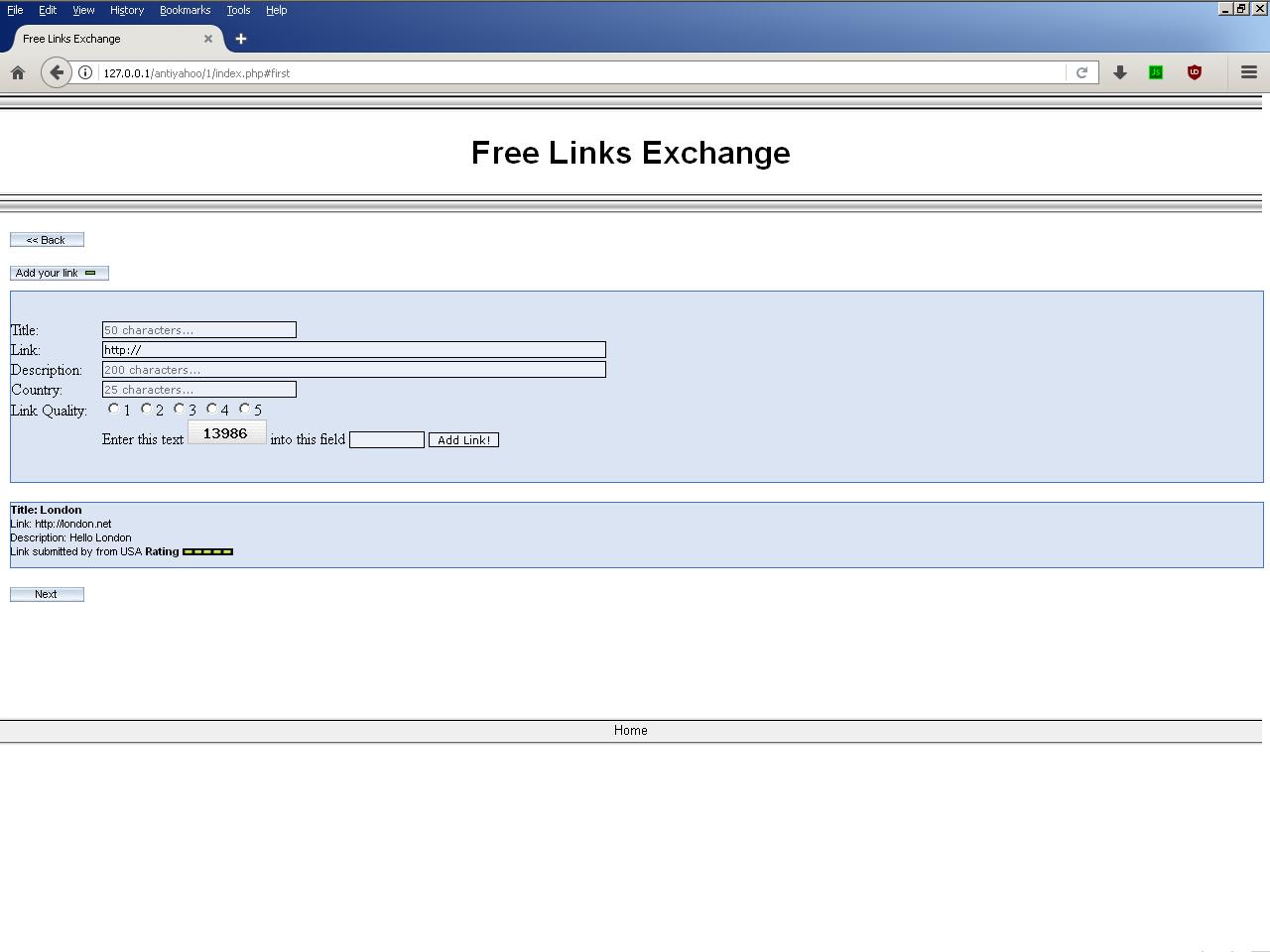
Task: Follow the Home link in footer
Action: (x=630, y=730)
